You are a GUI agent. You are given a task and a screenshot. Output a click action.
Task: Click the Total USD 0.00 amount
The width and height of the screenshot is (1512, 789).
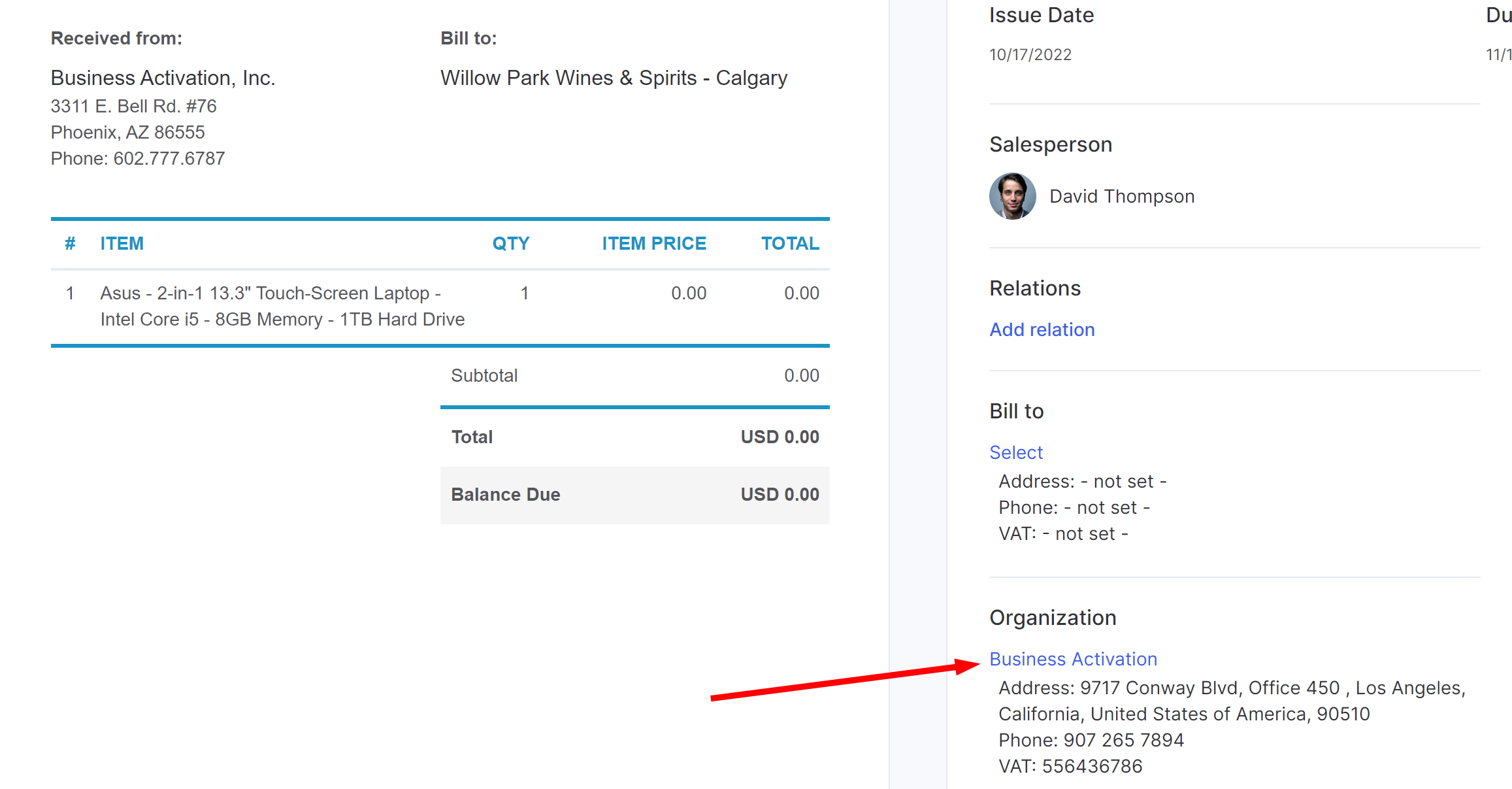click(780, 437)
